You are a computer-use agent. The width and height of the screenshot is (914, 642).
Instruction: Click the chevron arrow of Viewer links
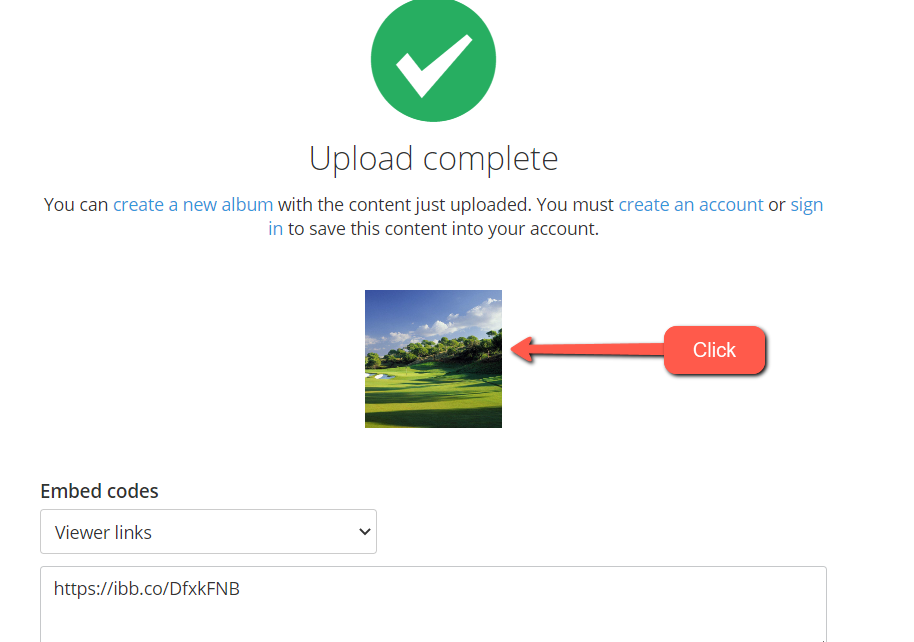pos(364,531)
